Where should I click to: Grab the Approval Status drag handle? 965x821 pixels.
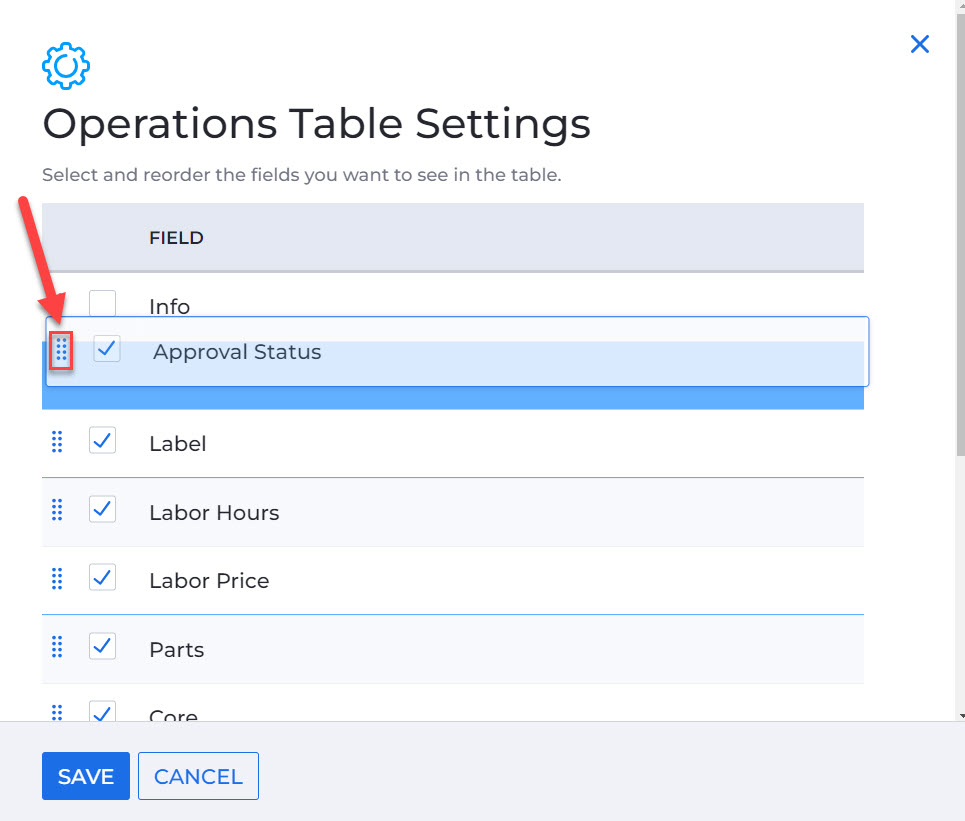click(x=62, y=351)
